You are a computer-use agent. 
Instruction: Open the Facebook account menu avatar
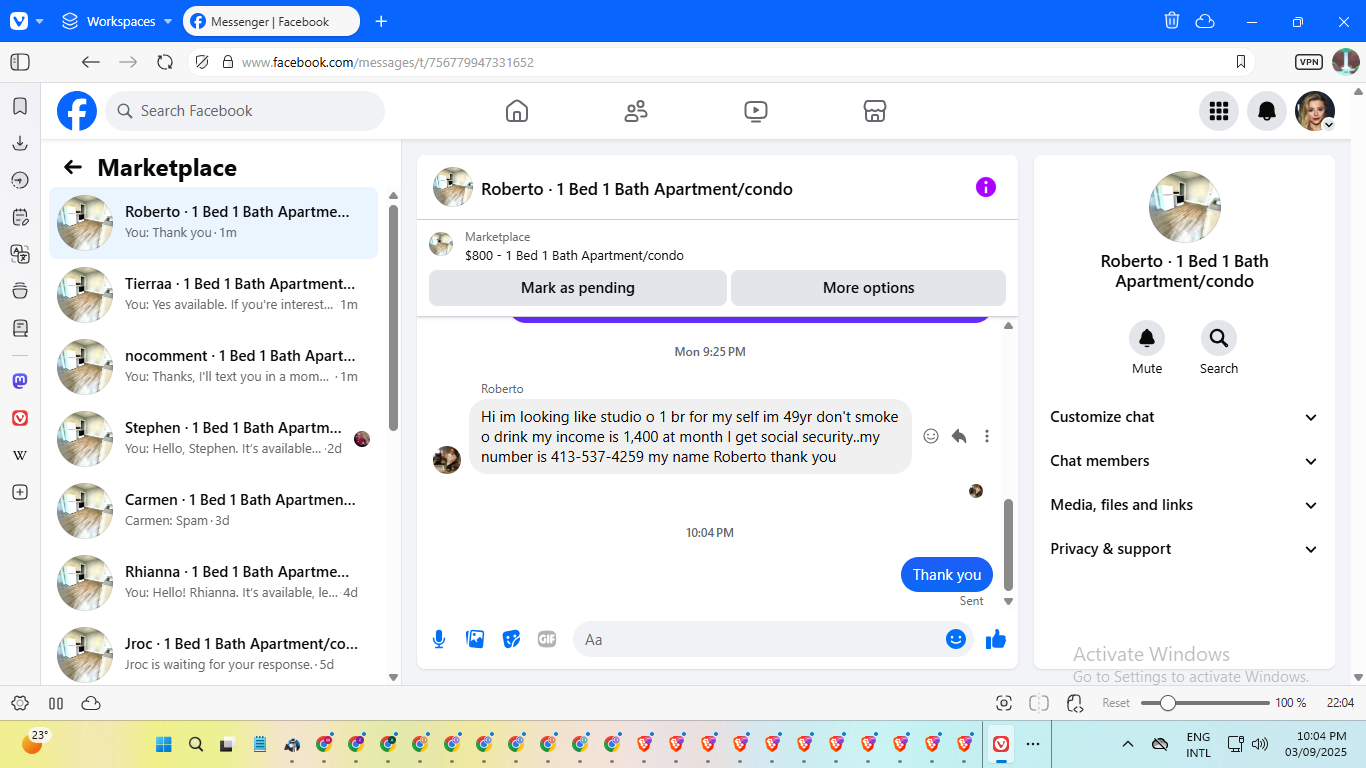pos(1315,111)
